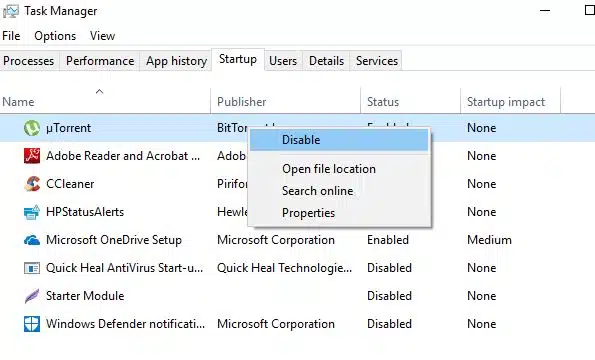Screen dimensions: 595x360
Task: Switch to the App history tab
Action: click(176, 61)
